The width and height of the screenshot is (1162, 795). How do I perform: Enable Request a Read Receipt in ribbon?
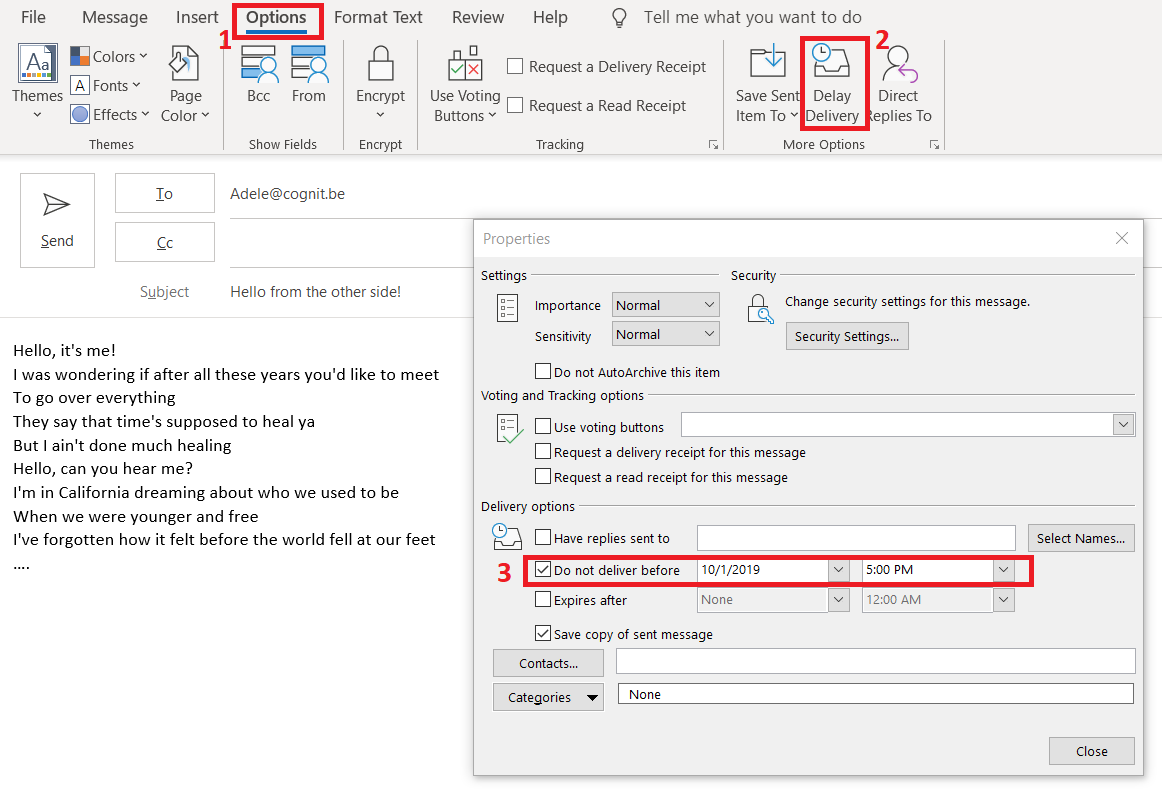515,105
